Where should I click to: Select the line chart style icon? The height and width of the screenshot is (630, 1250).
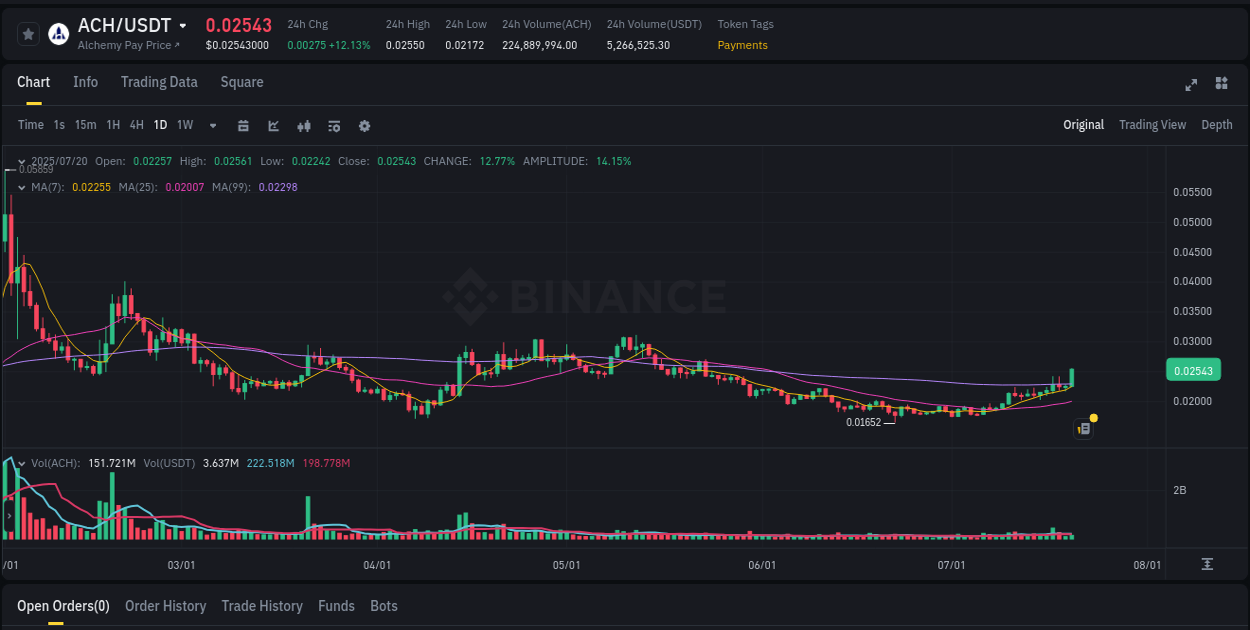273,125
